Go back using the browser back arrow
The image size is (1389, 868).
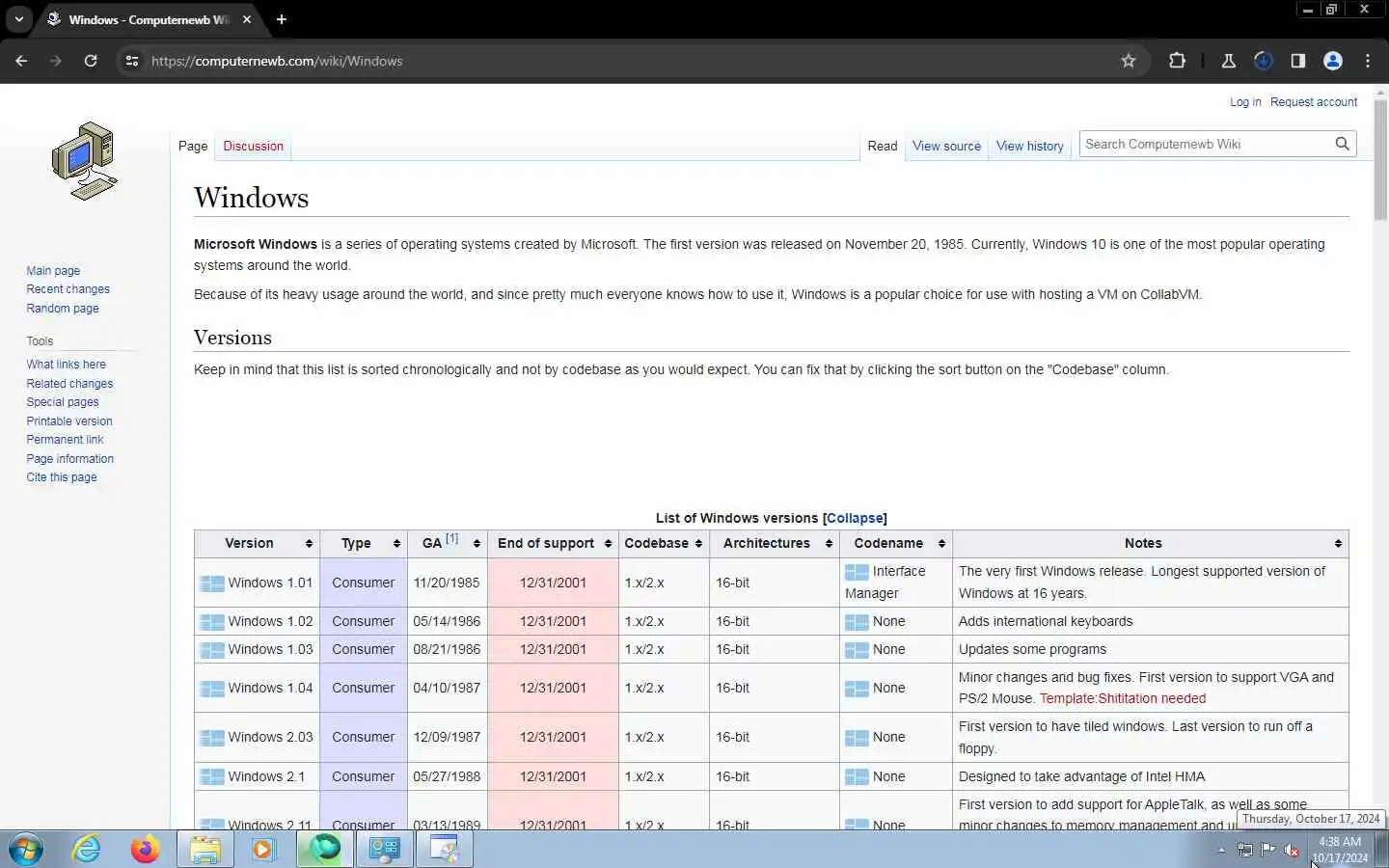tap(21, 61)
